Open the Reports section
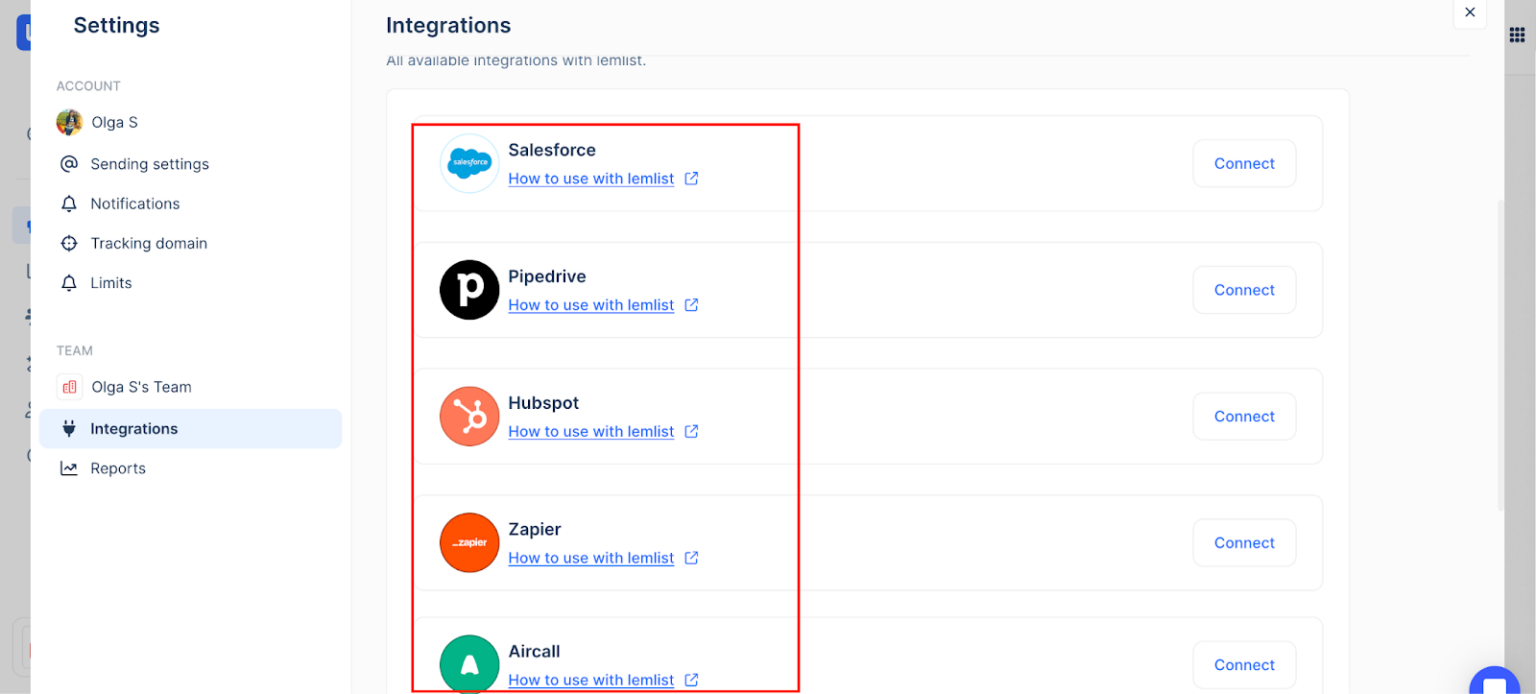Viewport: 1536px width, 694px height. coord(118,469)
